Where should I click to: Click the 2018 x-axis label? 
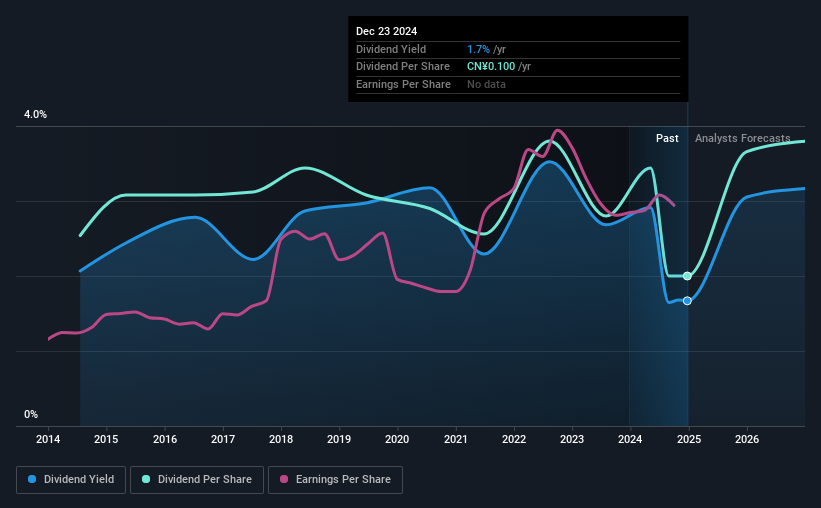281,439
